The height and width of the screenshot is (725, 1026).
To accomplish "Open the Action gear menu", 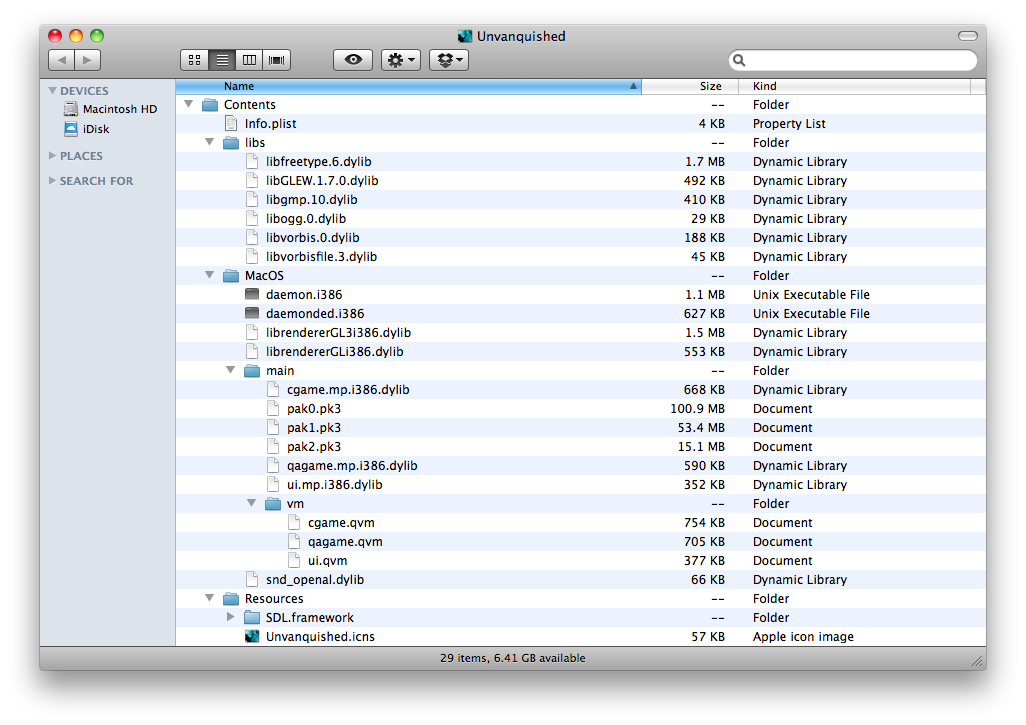I will coord(400,59).
